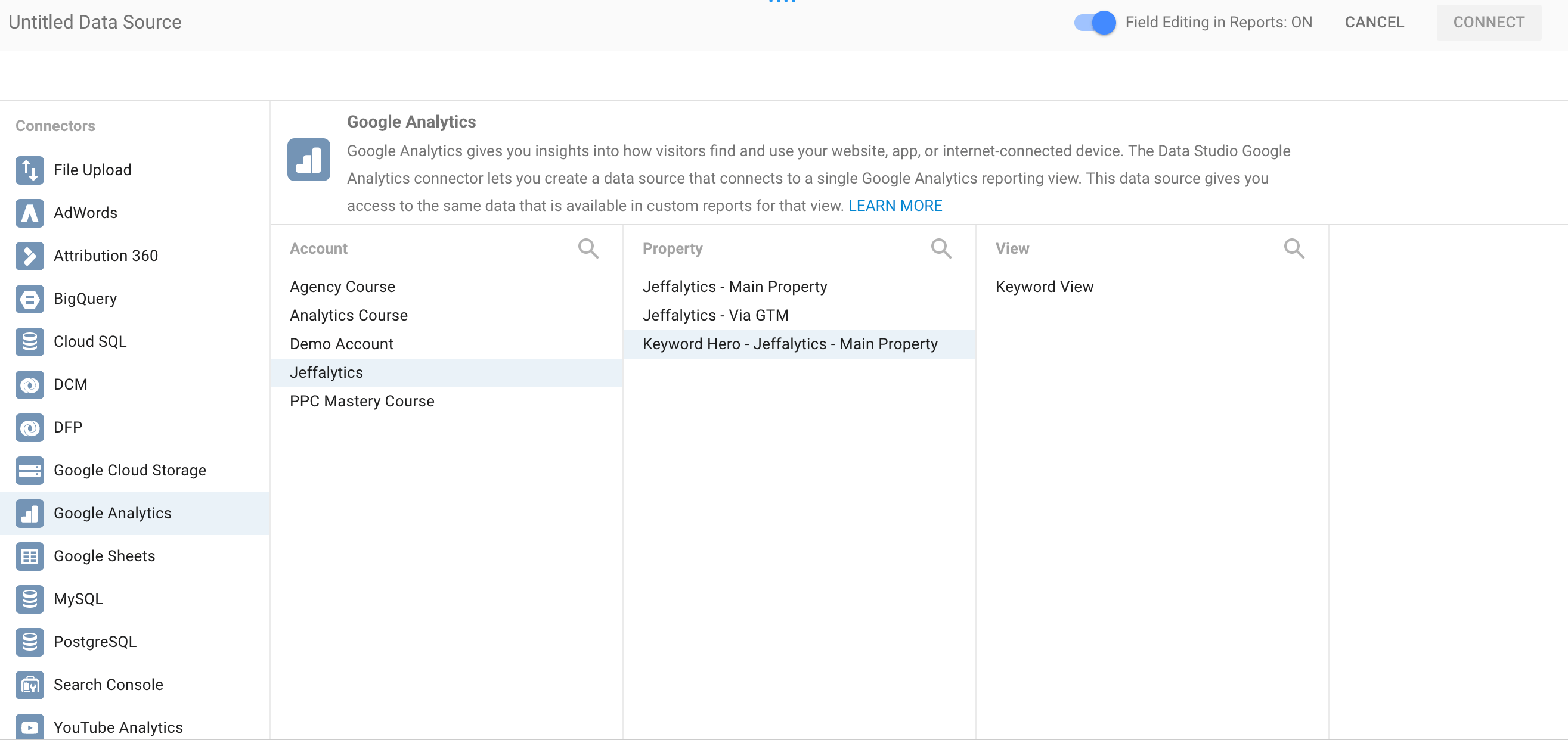Select the File Upload connector label

point(92,170)
